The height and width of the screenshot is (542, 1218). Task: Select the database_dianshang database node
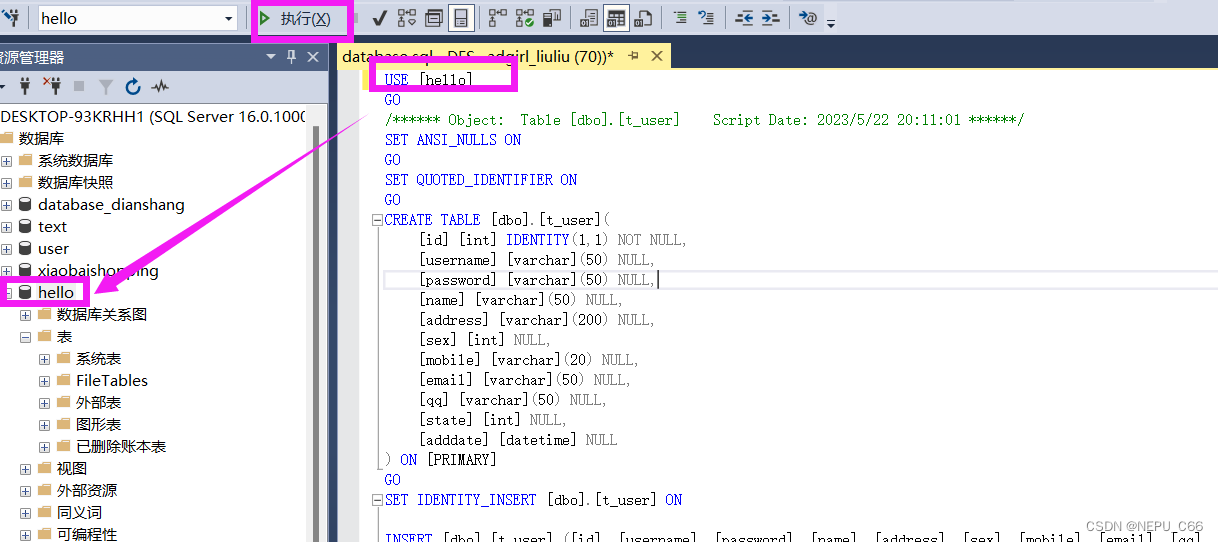(111, 205)
